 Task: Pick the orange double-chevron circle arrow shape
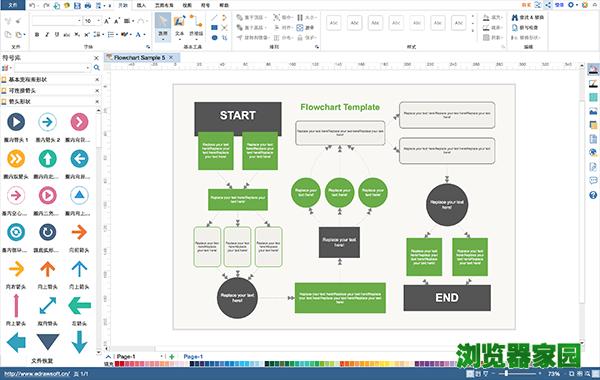point(16,159)
